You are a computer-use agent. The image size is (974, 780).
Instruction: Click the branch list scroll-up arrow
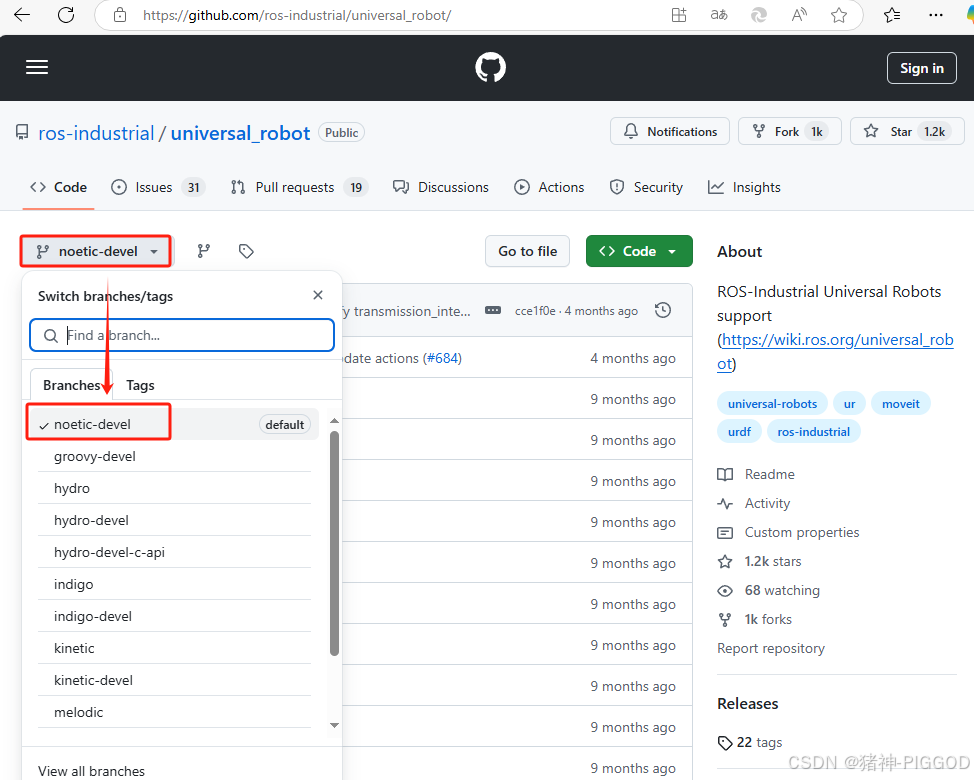click(x=334, y=420)
